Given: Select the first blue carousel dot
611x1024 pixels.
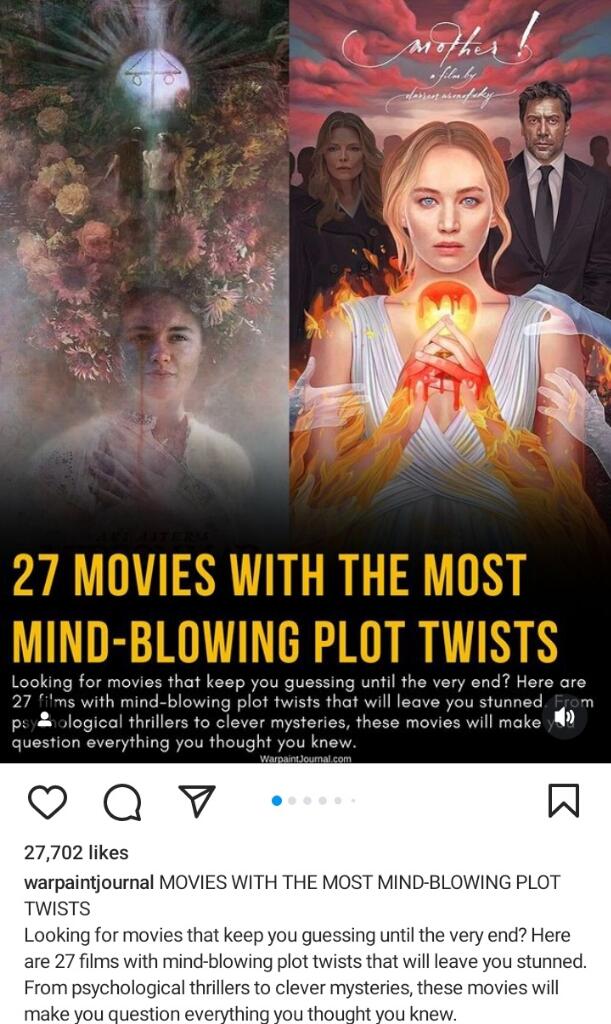Looking at the screenshot, I should [277, 801].
